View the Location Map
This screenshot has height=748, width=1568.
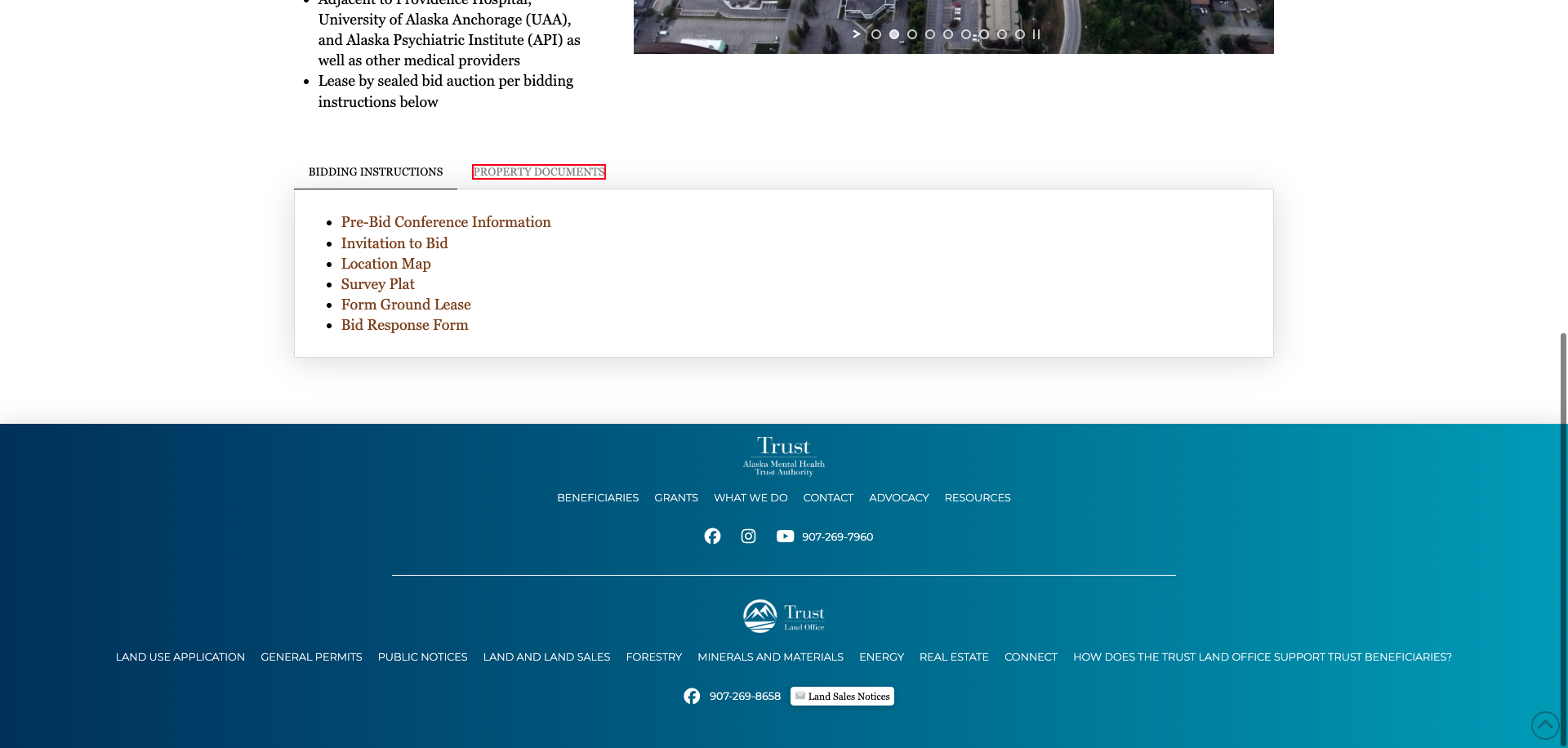(x=385, y=263)
